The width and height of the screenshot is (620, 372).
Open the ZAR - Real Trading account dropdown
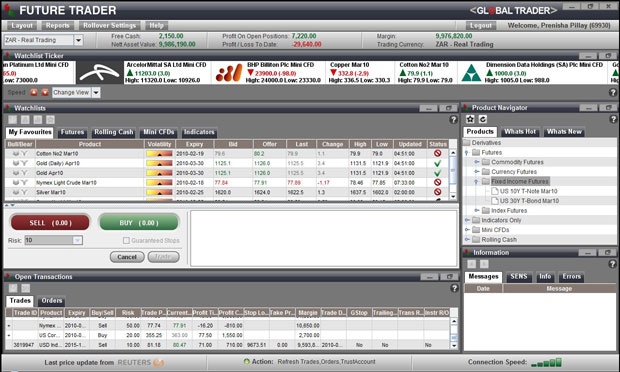pyautogui.click(x=78, y=40)
